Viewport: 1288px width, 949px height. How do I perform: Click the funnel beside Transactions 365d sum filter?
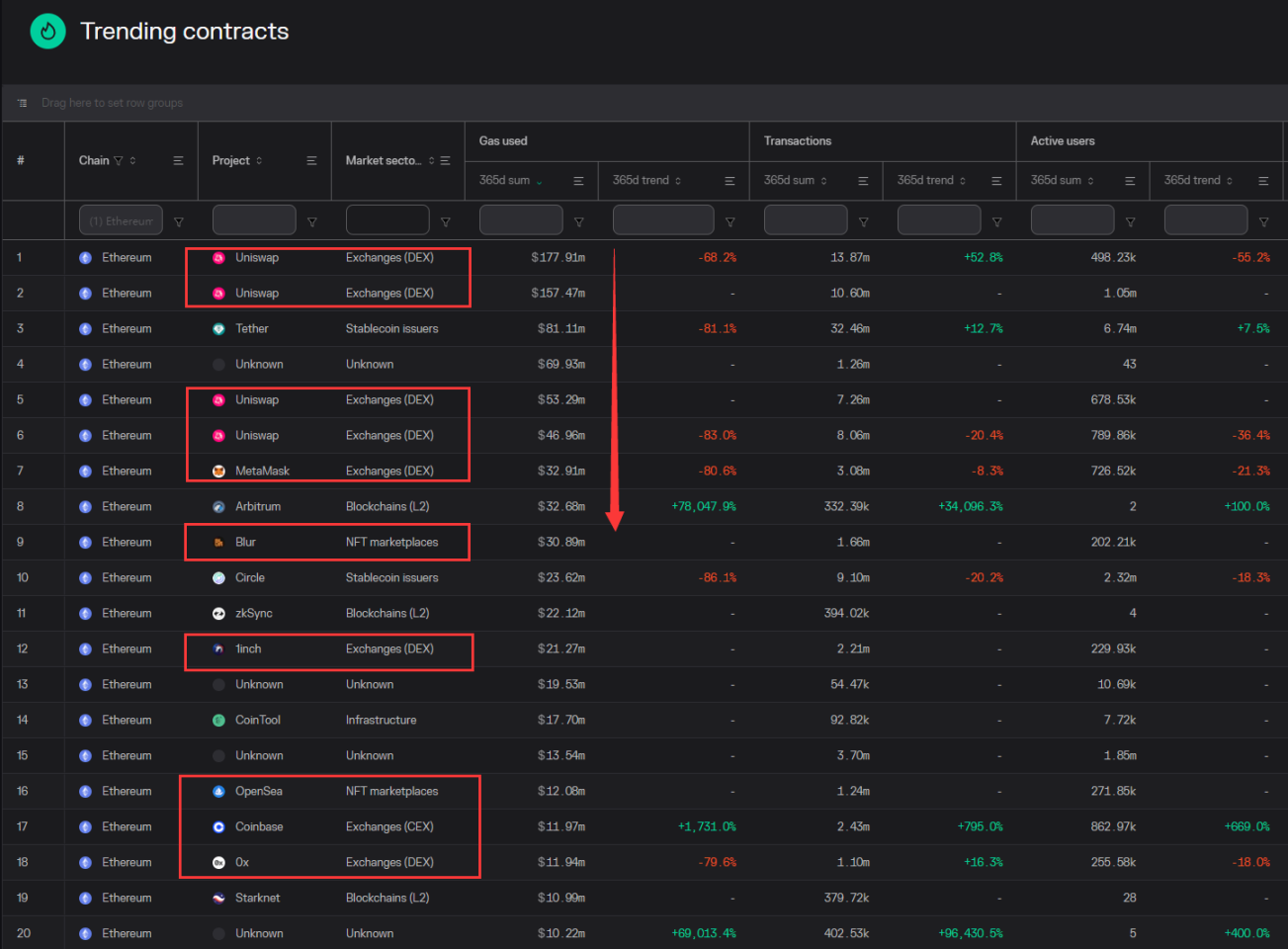click(x=864, y=221)
